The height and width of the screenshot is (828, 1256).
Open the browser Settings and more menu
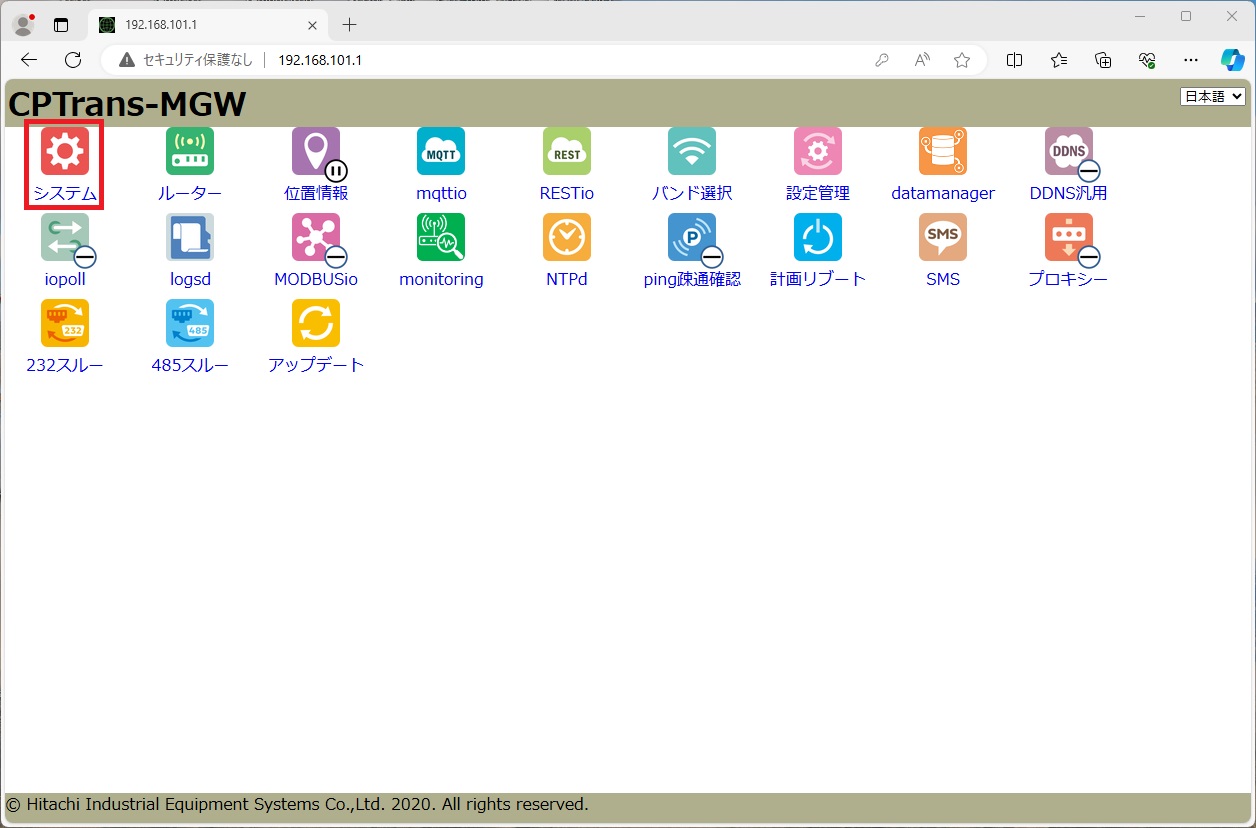(x=1191, y=60)
